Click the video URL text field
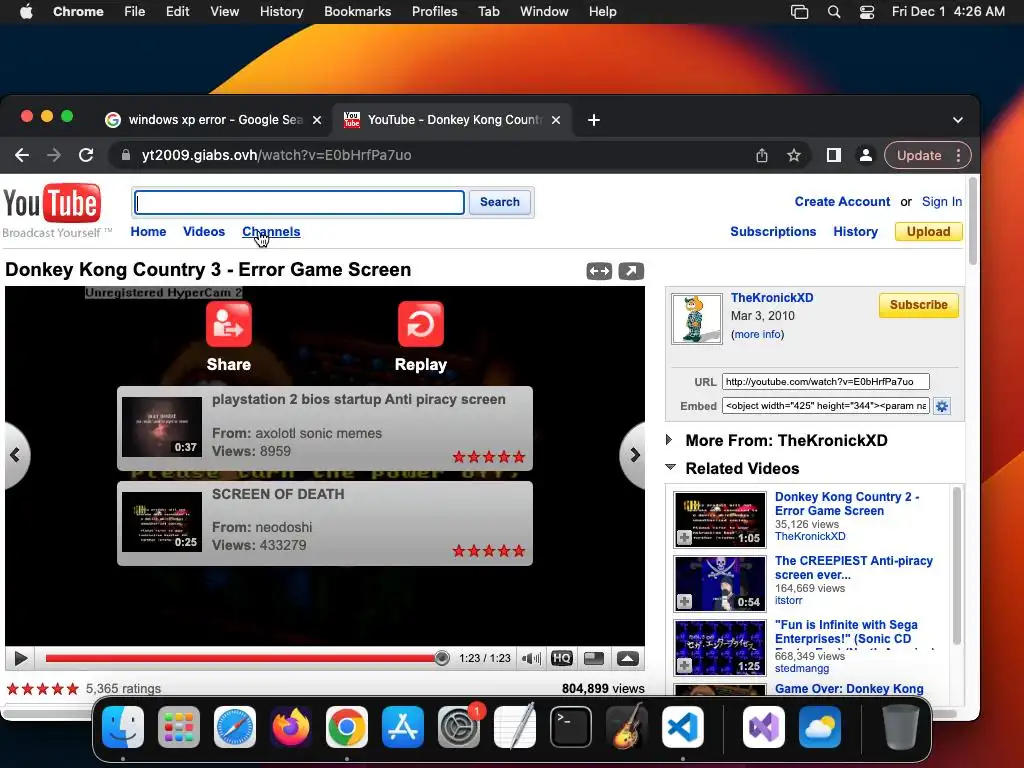This screenshot has height=768, width=1024. click(x=825, y=381)
